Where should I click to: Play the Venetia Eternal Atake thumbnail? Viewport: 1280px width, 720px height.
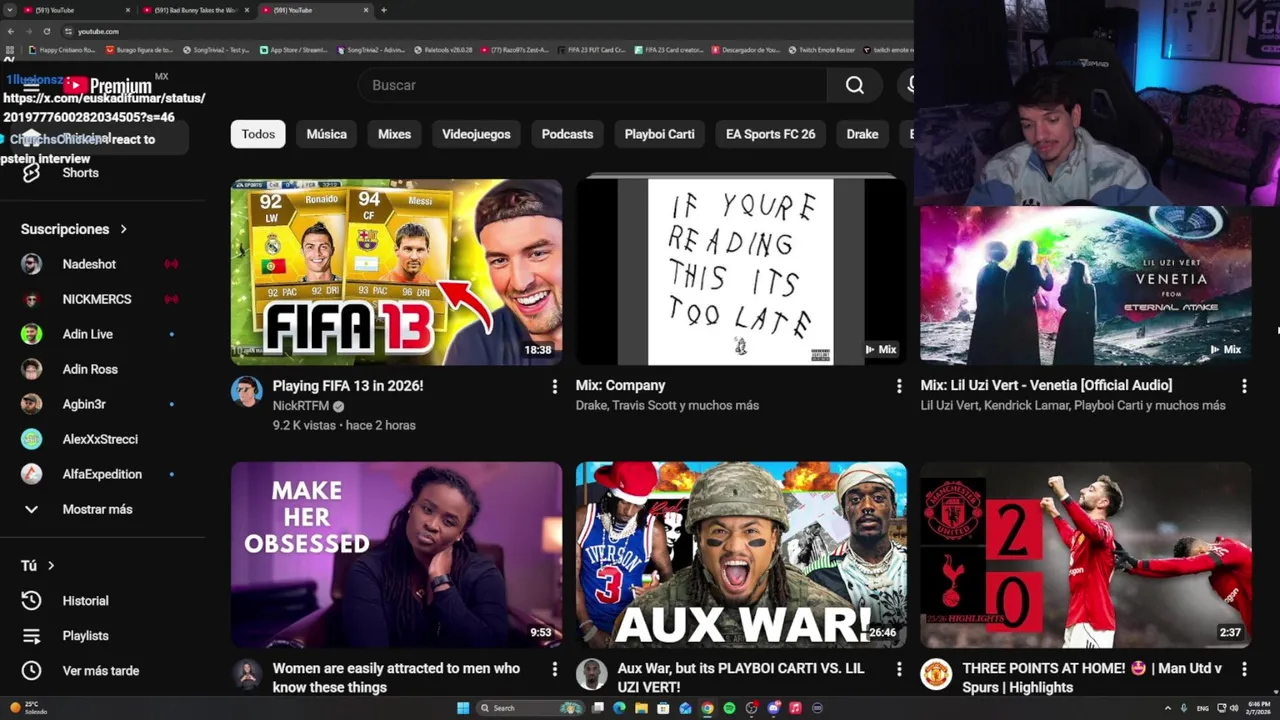click(1086, 285)
